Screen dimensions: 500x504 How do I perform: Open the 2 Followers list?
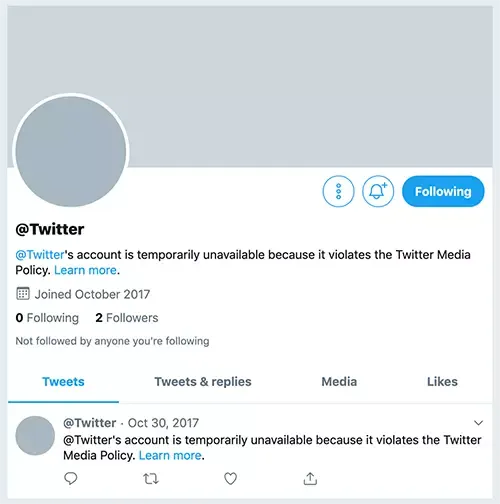pos(127,318)
